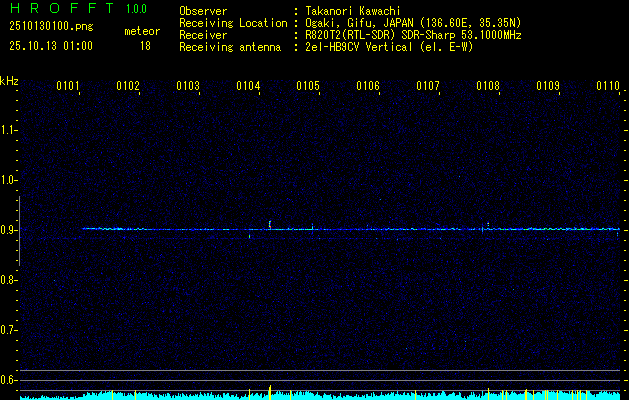Click the 0102 time marker
The width and height of the screenshot is (629, 400).
128,86
